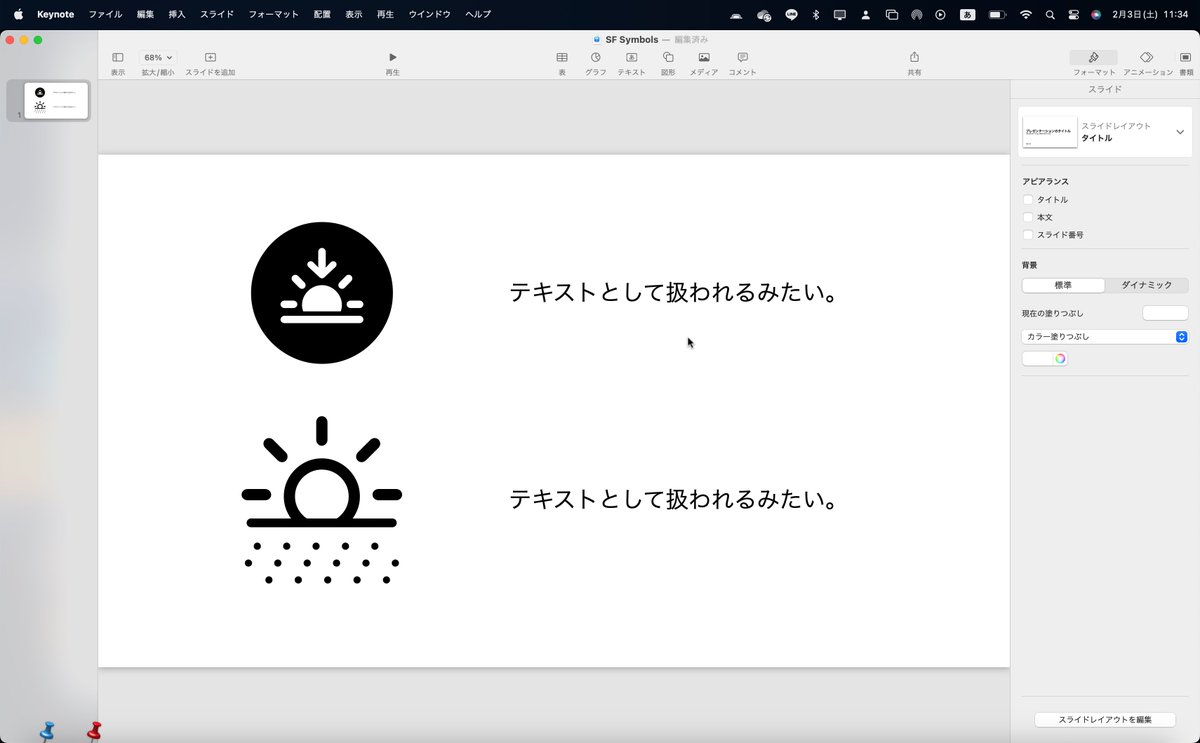
Task: Open the 図形 shapes icon
Action: click(668, 58)
